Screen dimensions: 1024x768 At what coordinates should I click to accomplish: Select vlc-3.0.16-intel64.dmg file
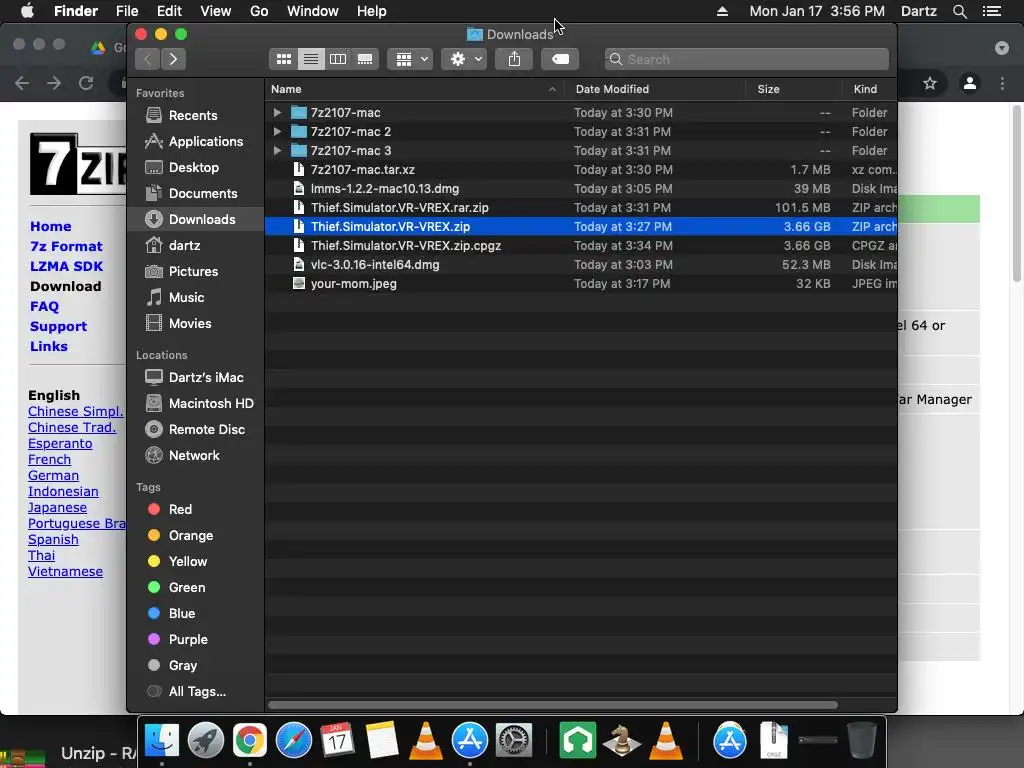(581, 264)
